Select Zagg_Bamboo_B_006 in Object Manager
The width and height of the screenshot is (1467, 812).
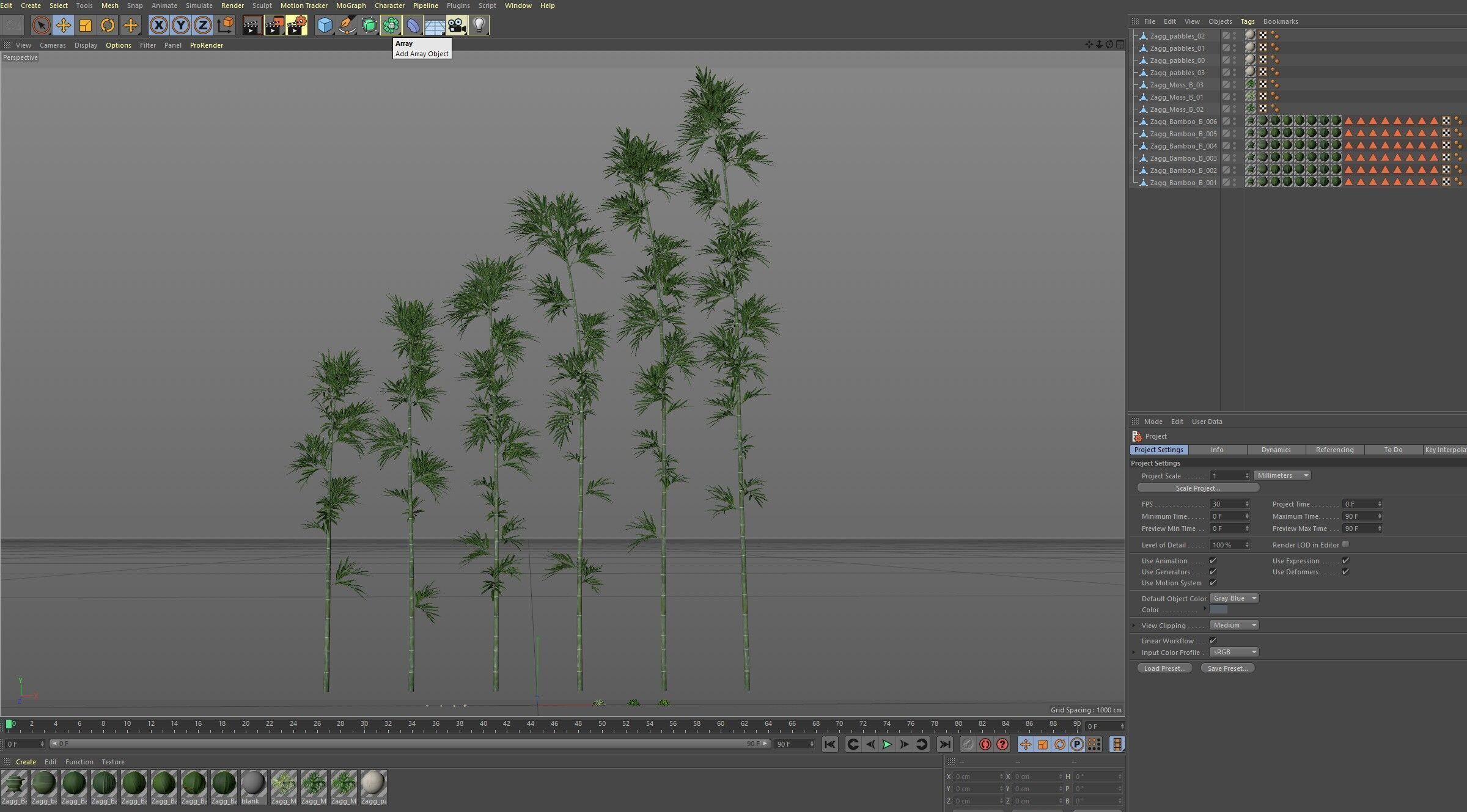click(x=1183, y=122)
